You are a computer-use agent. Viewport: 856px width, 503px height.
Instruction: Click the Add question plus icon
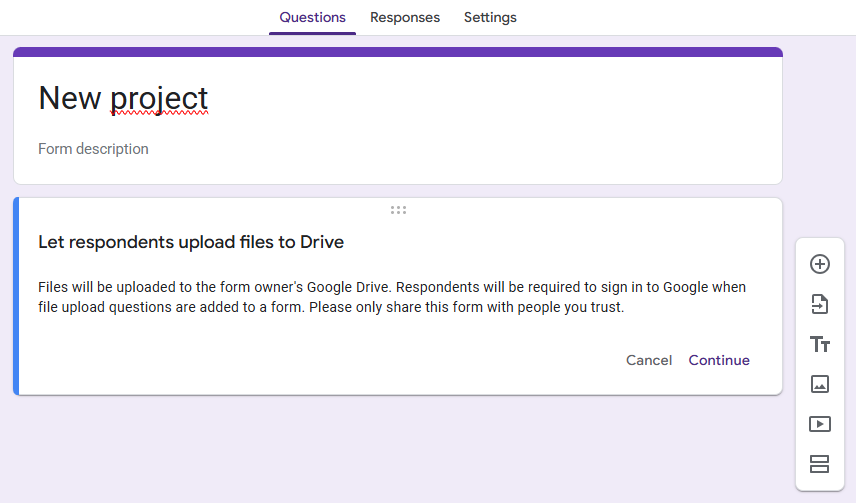pos(819,264)
